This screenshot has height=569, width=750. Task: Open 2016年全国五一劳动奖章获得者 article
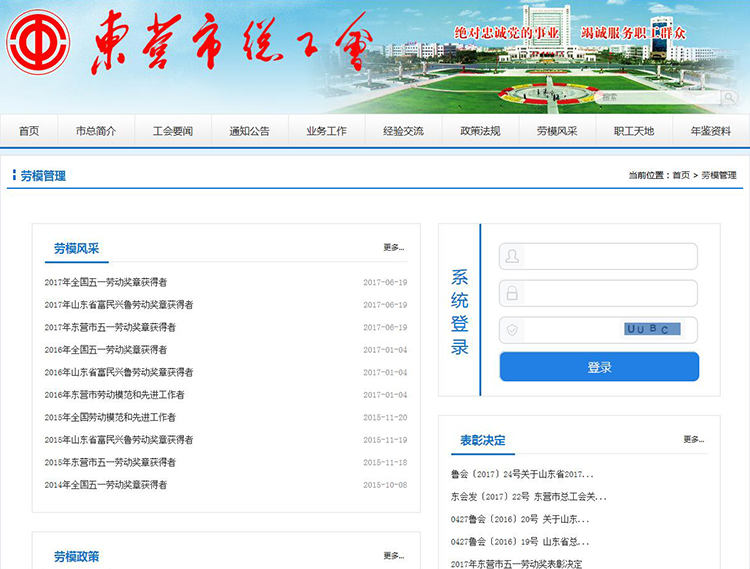pos(106,350)
